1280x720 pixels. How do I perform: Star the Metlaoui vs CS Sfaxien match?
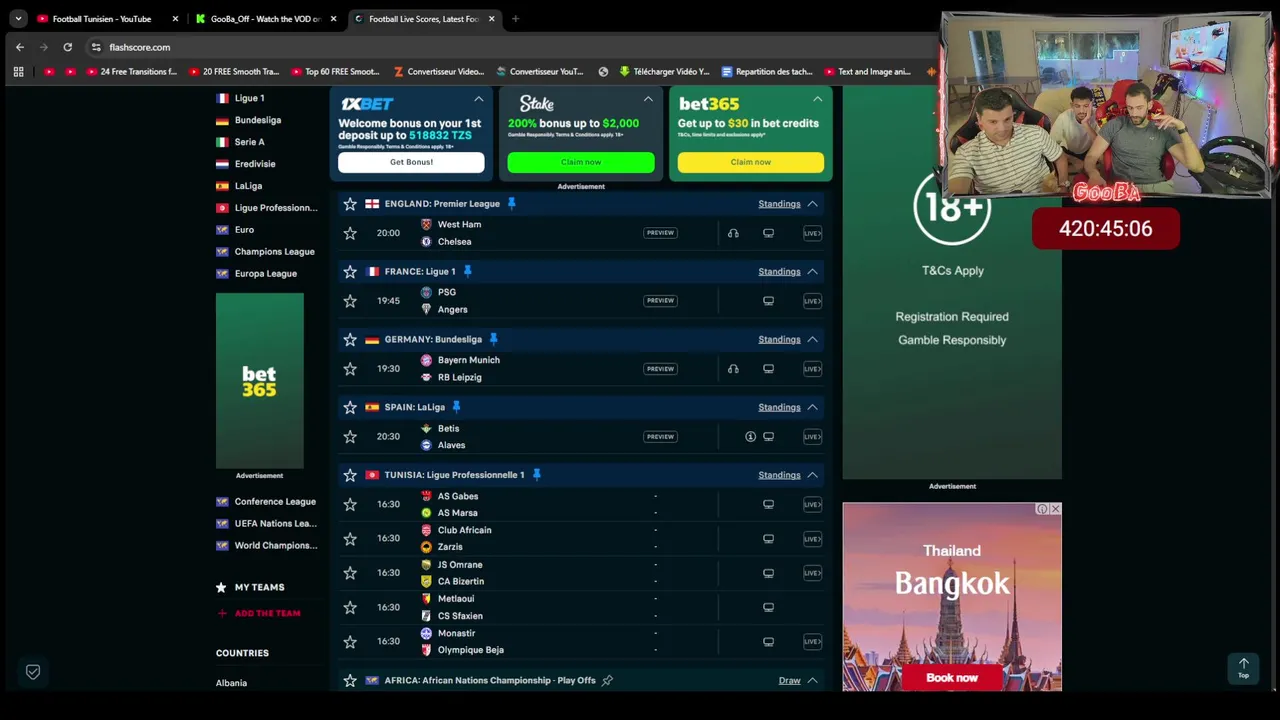[x=350, y=607]
